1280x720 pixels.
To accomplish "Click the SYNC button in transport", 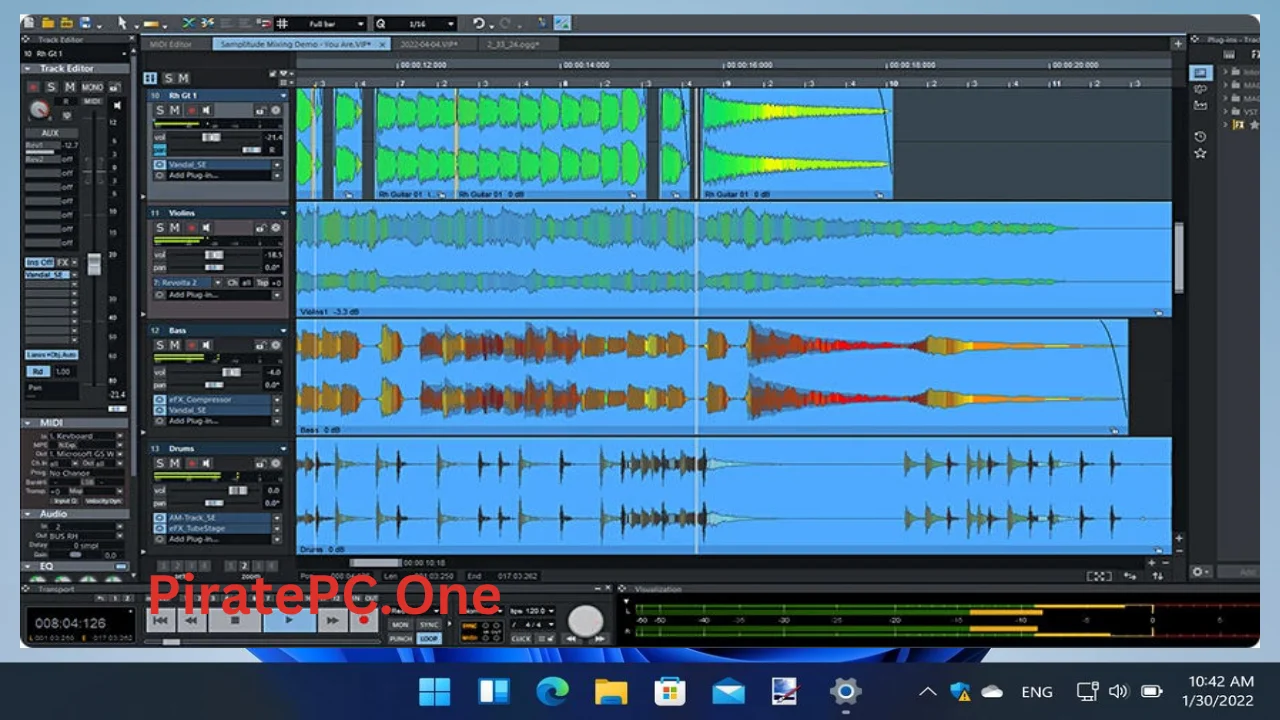I will click(429, 625).
